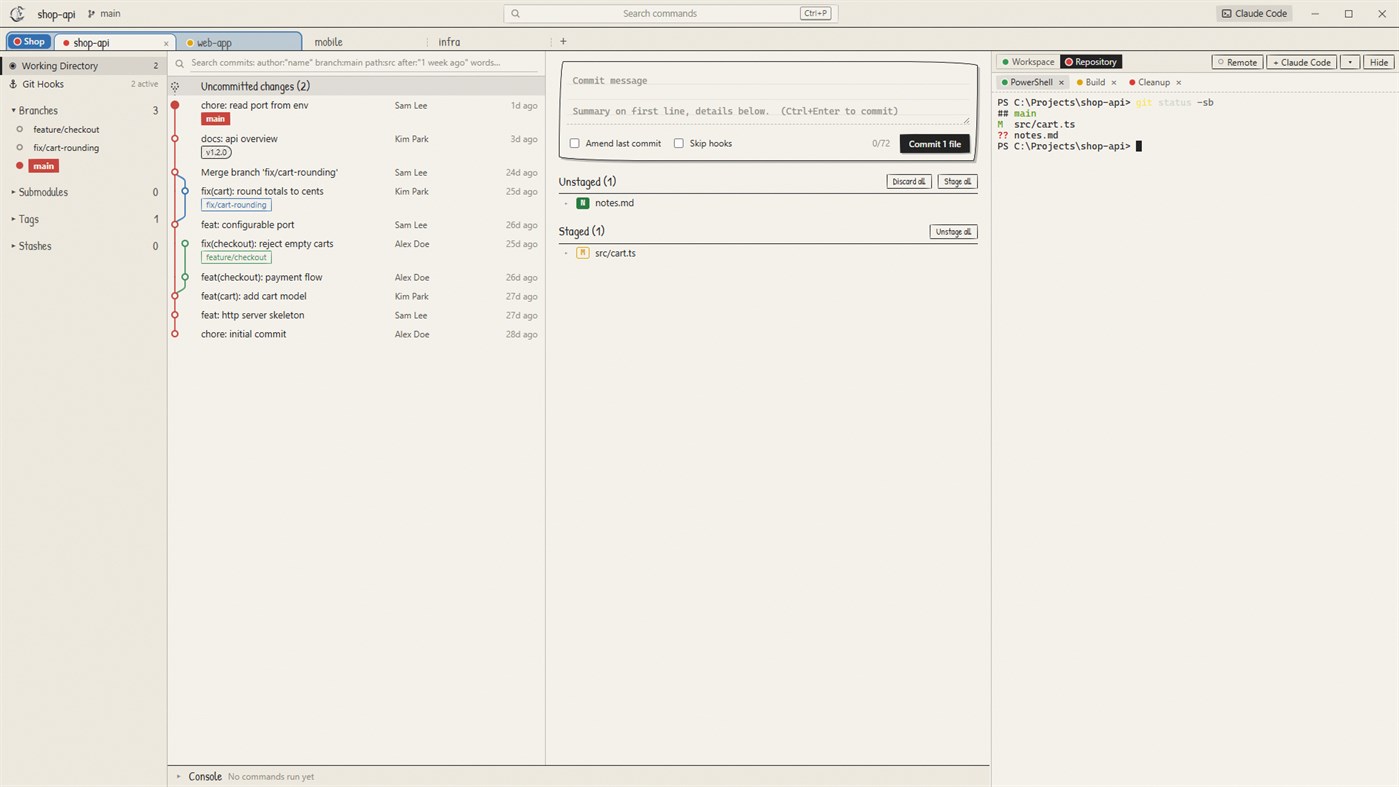Click the magnifier icon in the commit search bar

(x=180, y=63)
